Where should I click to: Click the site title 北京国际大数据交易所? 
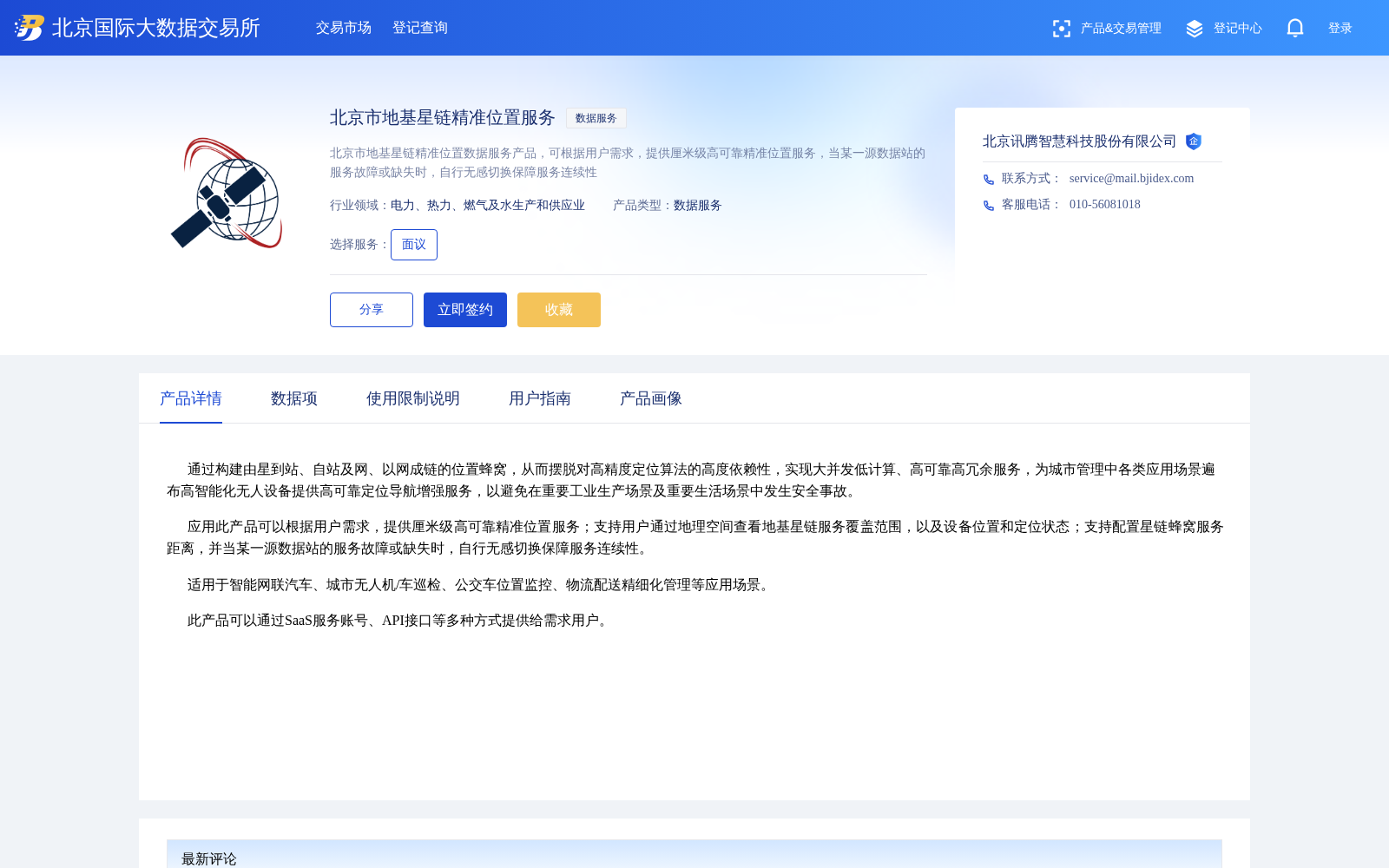[x=156, y=28]
